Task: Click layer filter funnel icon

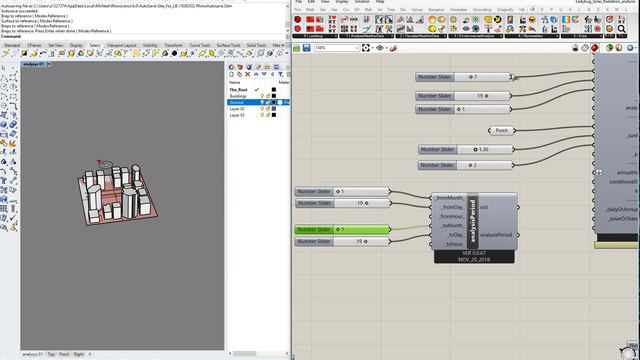Action: 280,74
